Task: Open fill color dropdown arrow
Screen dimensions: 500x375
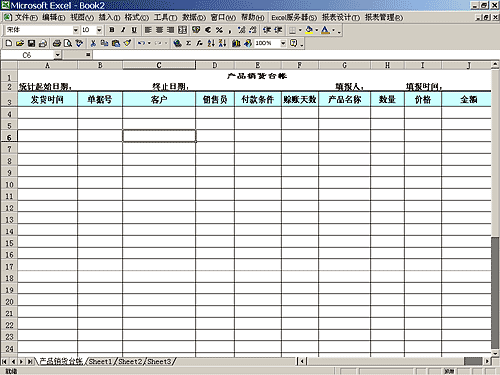Action: 317,30
